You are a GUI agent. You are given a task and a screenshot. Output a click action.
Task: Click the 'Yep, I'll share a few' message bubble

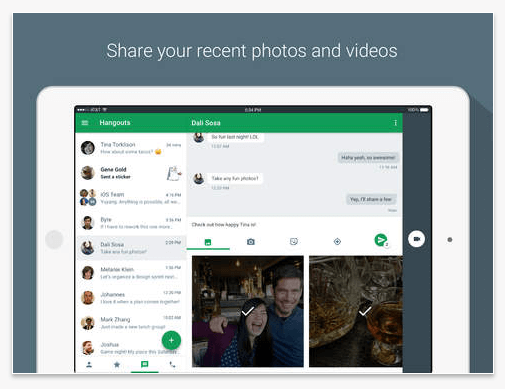click(371, 199)
